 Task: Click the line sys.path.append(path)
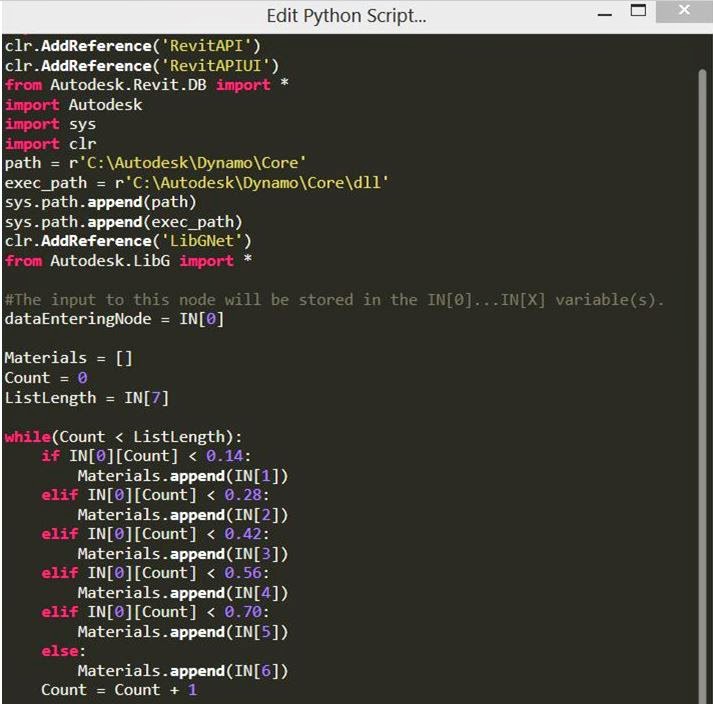coord(100,202)
